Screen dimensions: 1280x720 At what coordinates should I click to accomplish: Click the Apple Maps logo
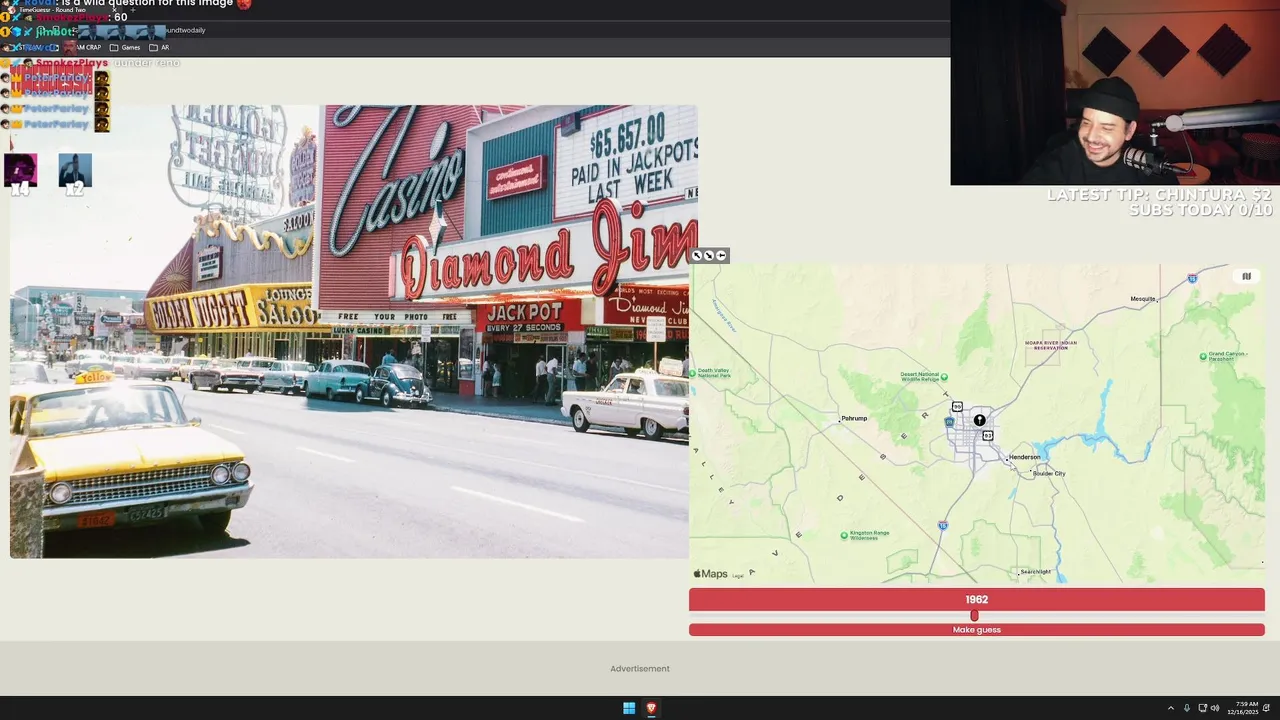[711, 574]
